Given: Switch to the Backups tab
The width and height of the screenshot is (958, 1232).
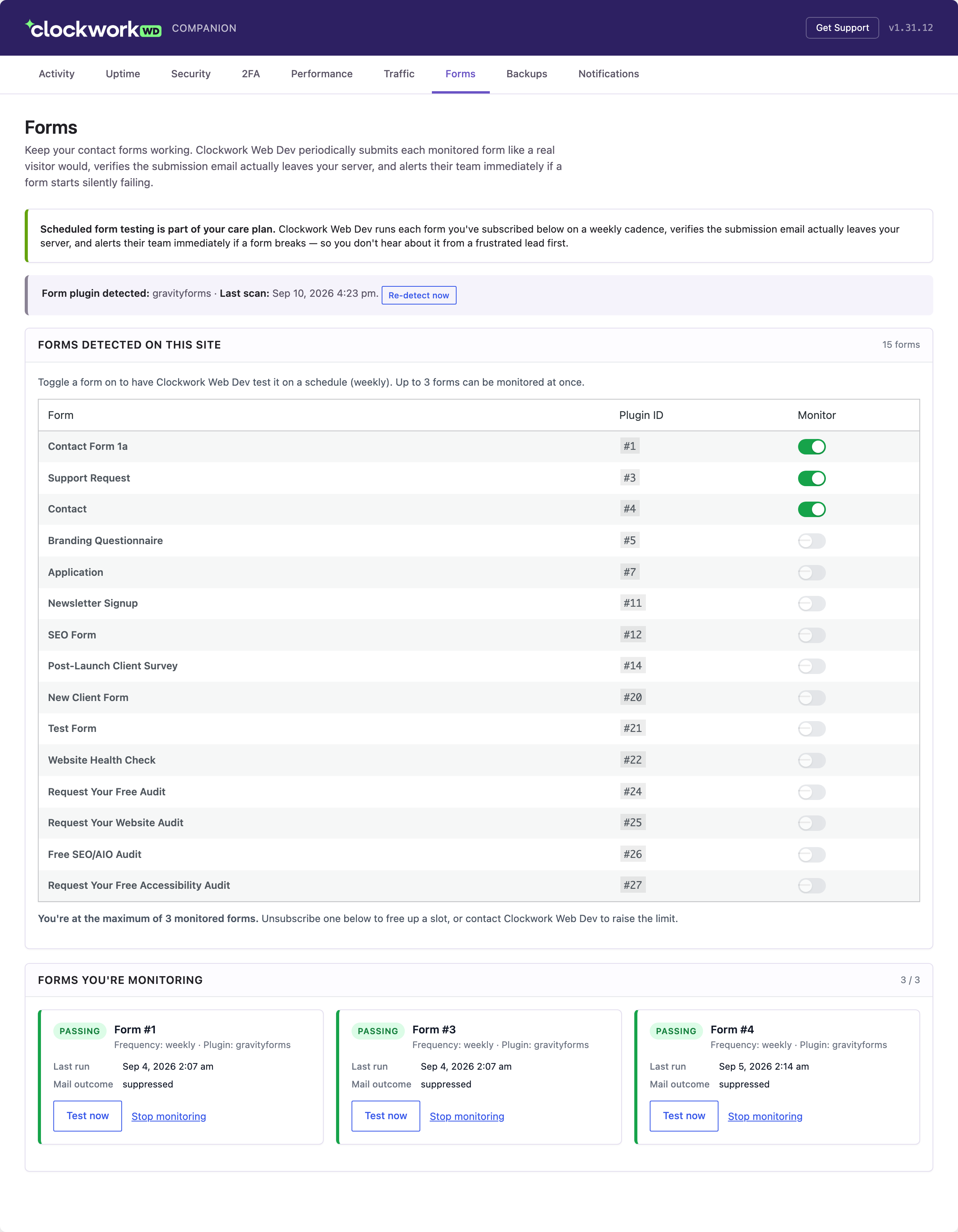Looking at the screenshot, I should click(527, 74).
